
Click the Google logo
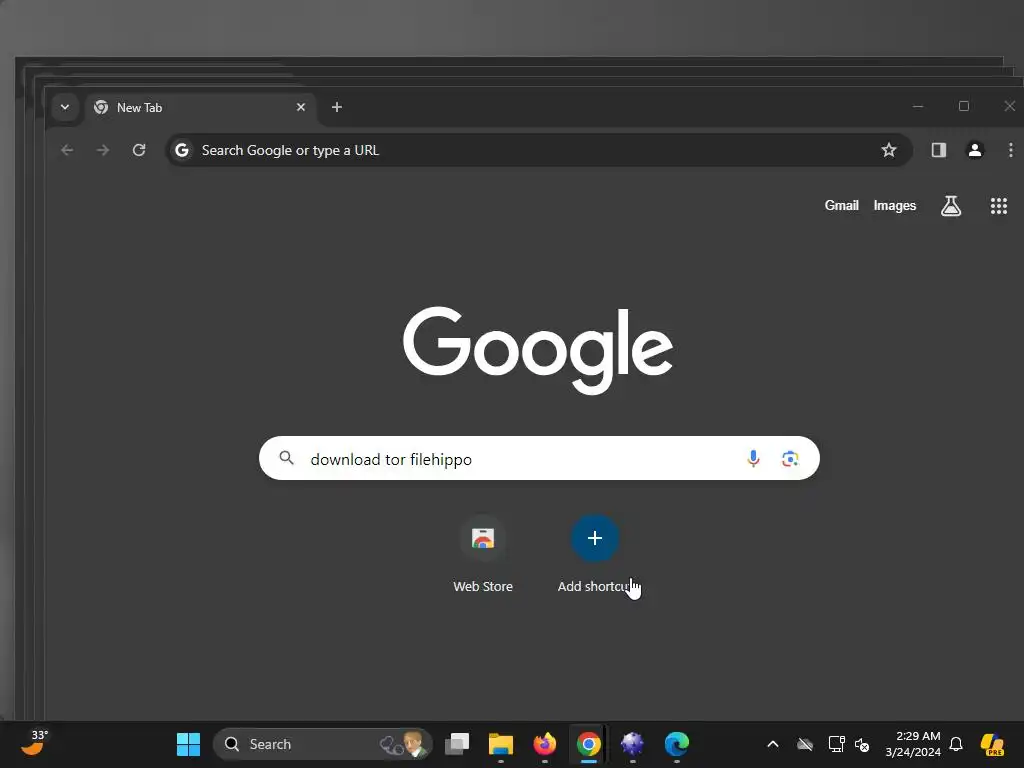pyautogui.click(x=538, y=350)
